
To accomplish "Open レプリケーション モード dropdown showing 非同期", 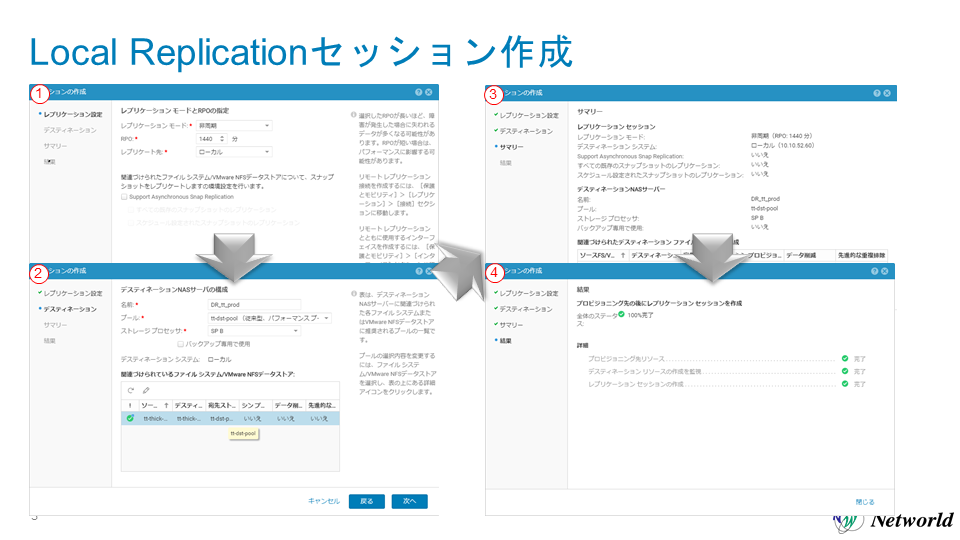I will pyautogui.click(x=234, y=126).
